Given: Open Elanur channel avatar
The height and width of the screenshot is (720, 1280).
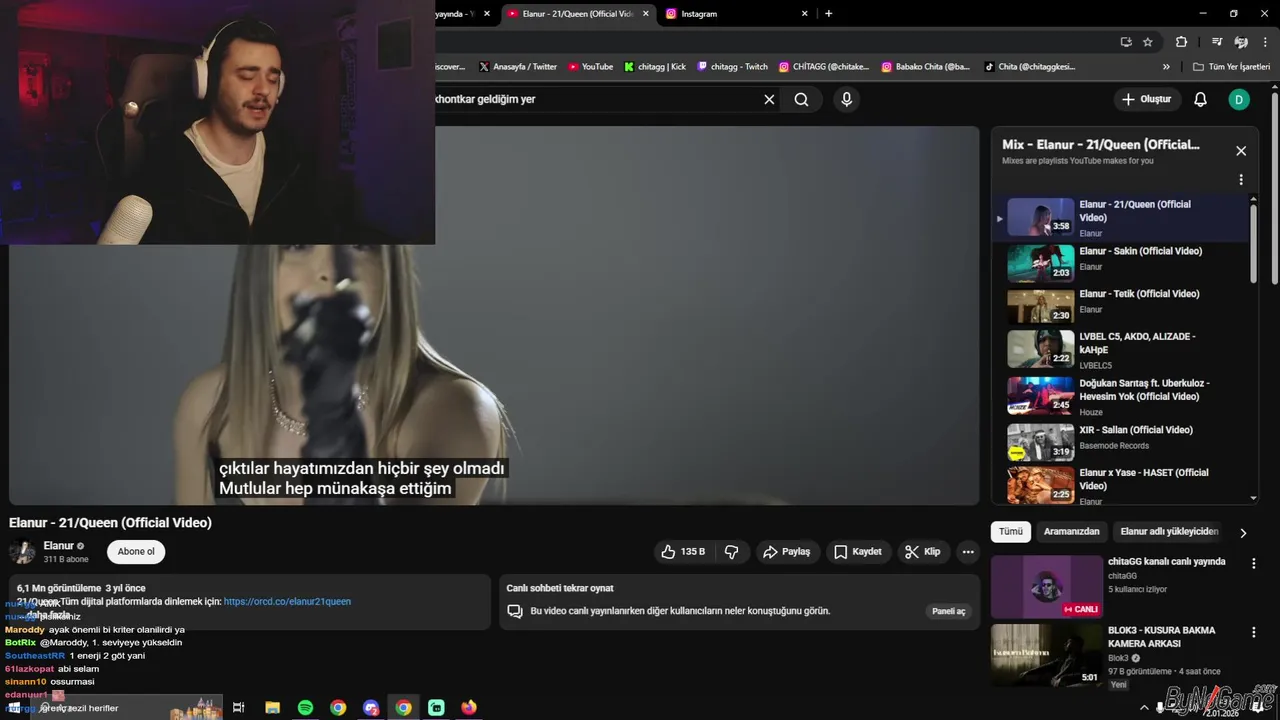Looking at the screenshot, I should click(22, 552).
